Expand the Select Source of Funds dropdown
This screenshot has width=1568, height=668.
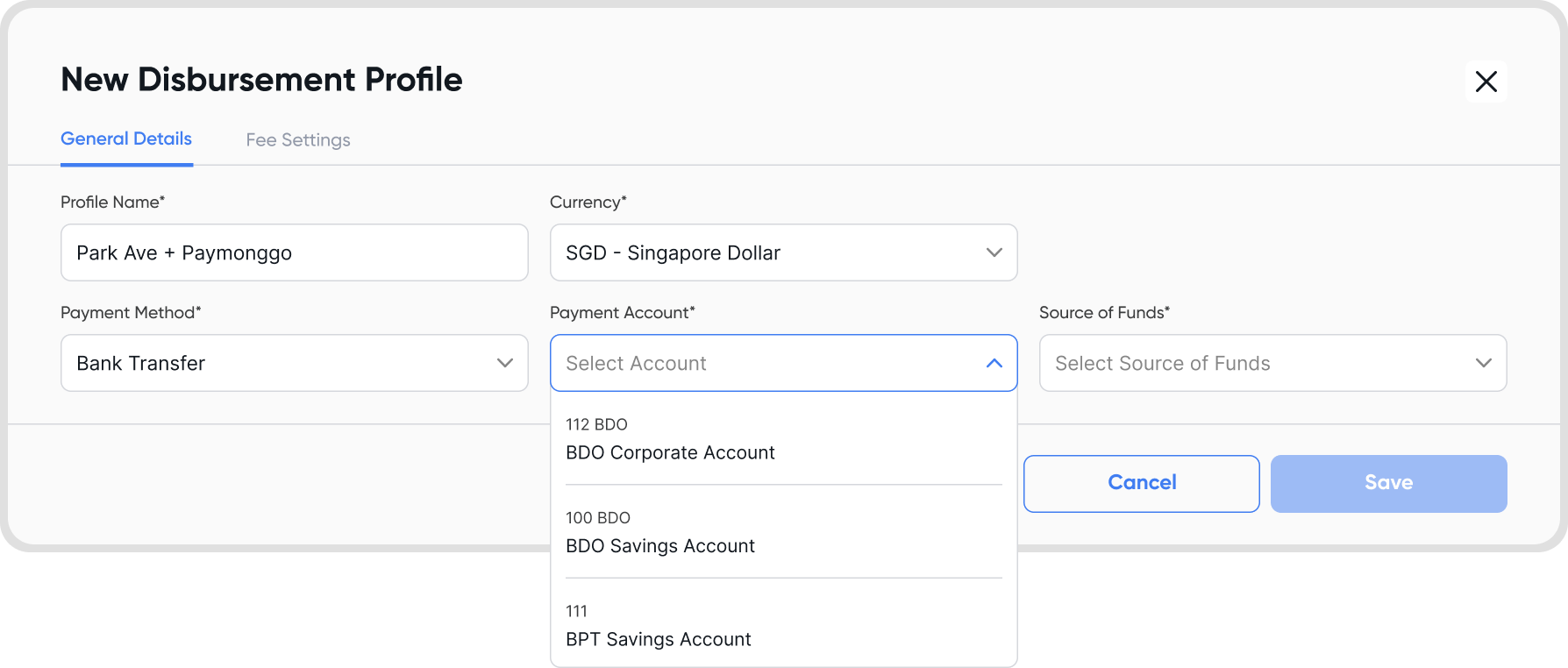coord(1254,363)
